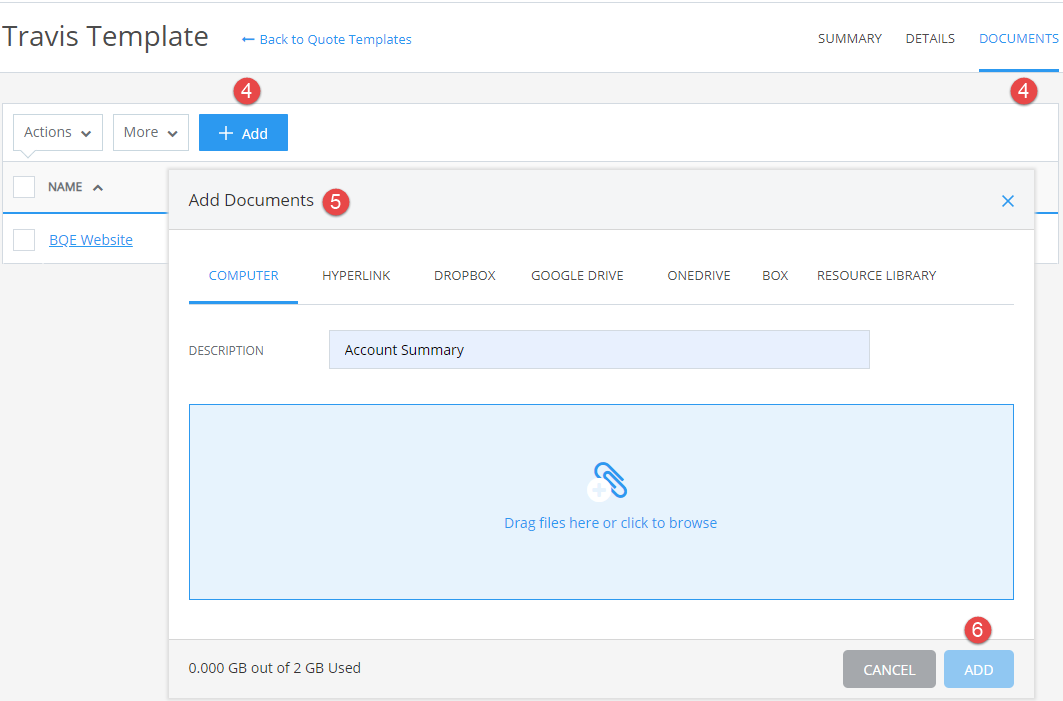Click the ADD button in the dialog footer
This screenshot has width=1063, height=701.
[978, 669]
